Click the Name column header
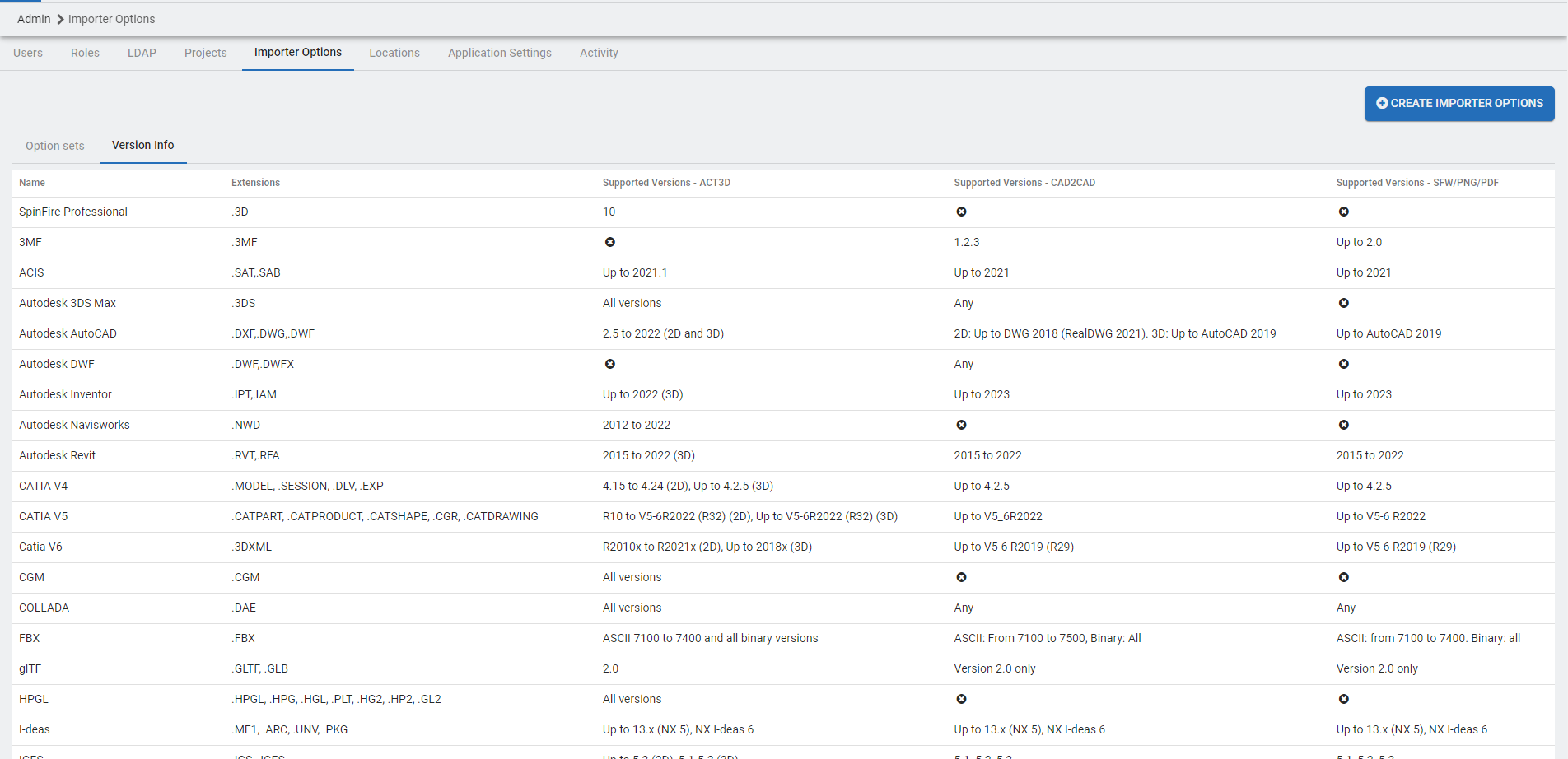Screen dimensions: 1568x759 [x=32, y=183]
